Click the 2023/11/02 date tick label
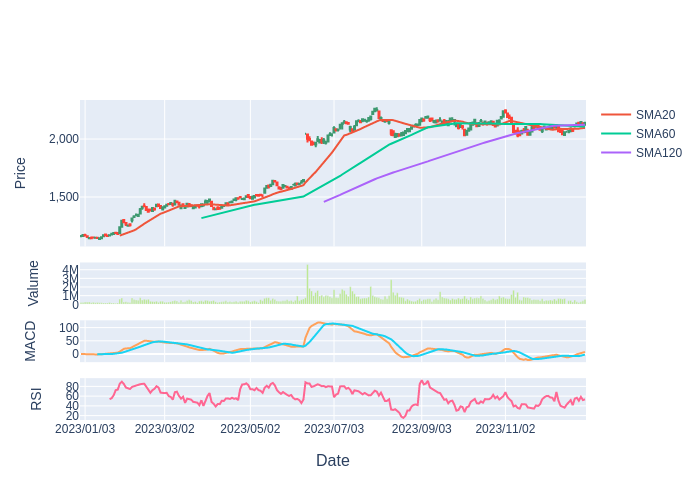The image size is (700, 500). 505,429
